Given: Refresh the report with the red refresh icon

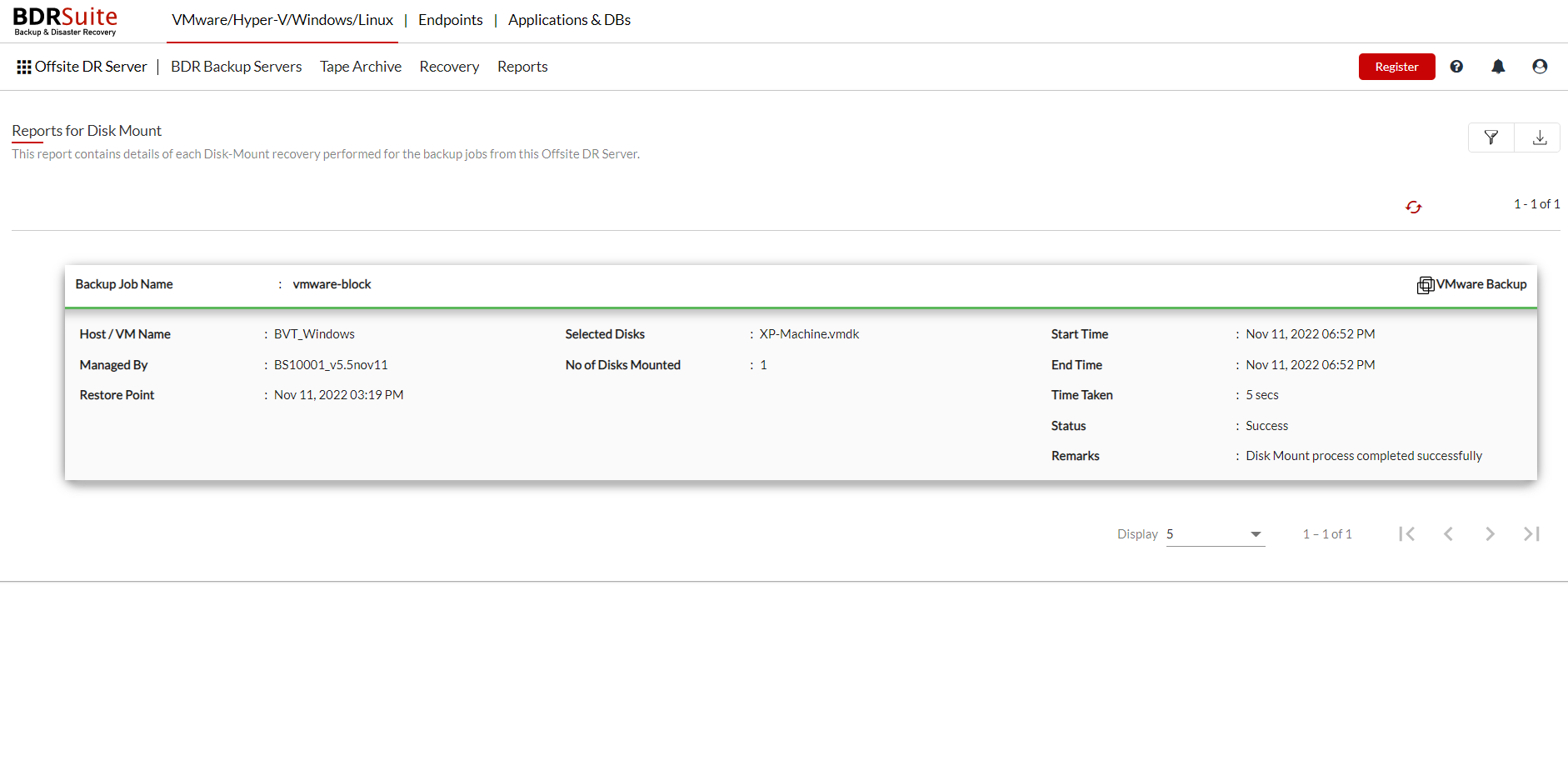Looking at the screenshot, I should click(x=1414, y=207).
